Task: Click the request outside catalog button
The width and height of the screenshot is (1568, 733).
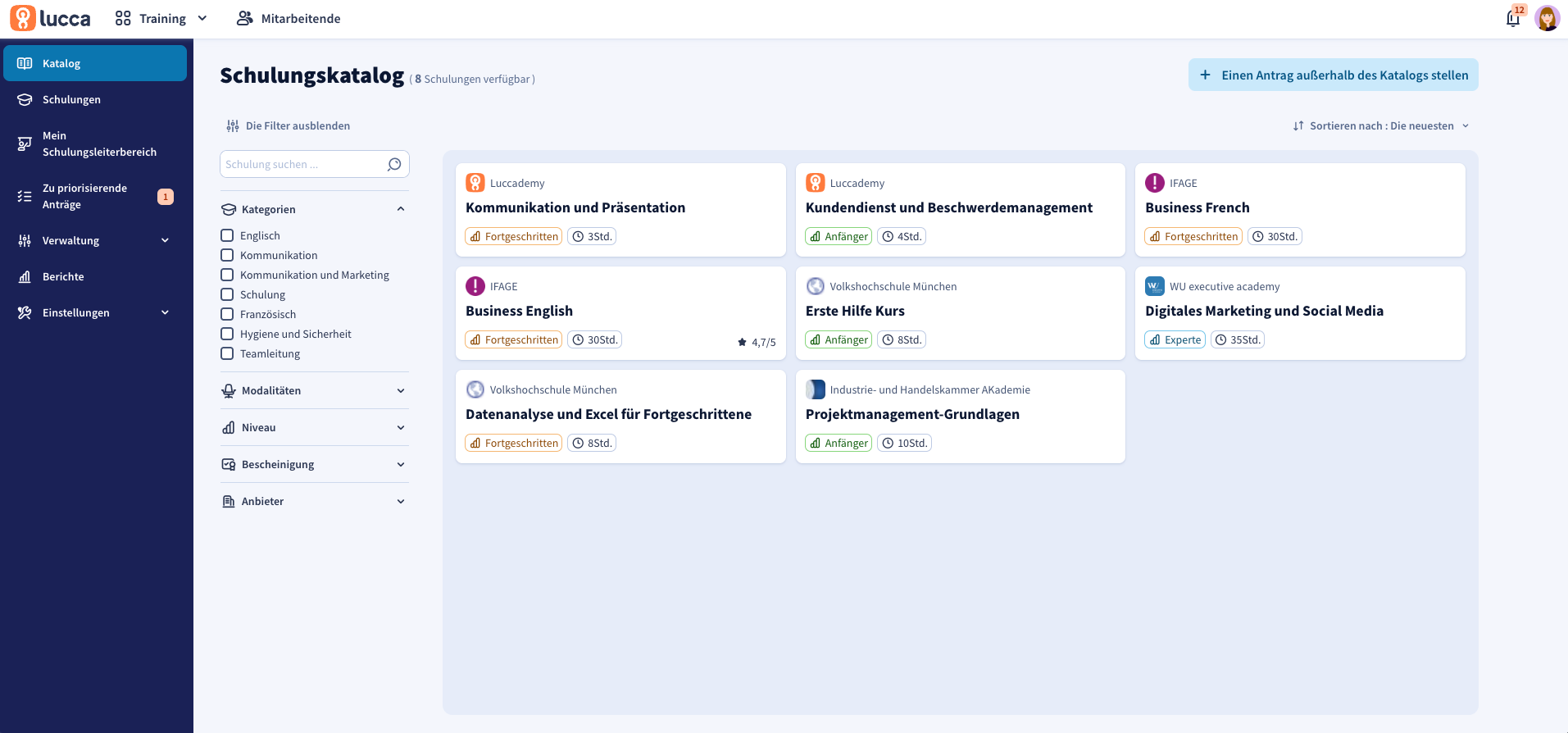Action: [1333, 75]
